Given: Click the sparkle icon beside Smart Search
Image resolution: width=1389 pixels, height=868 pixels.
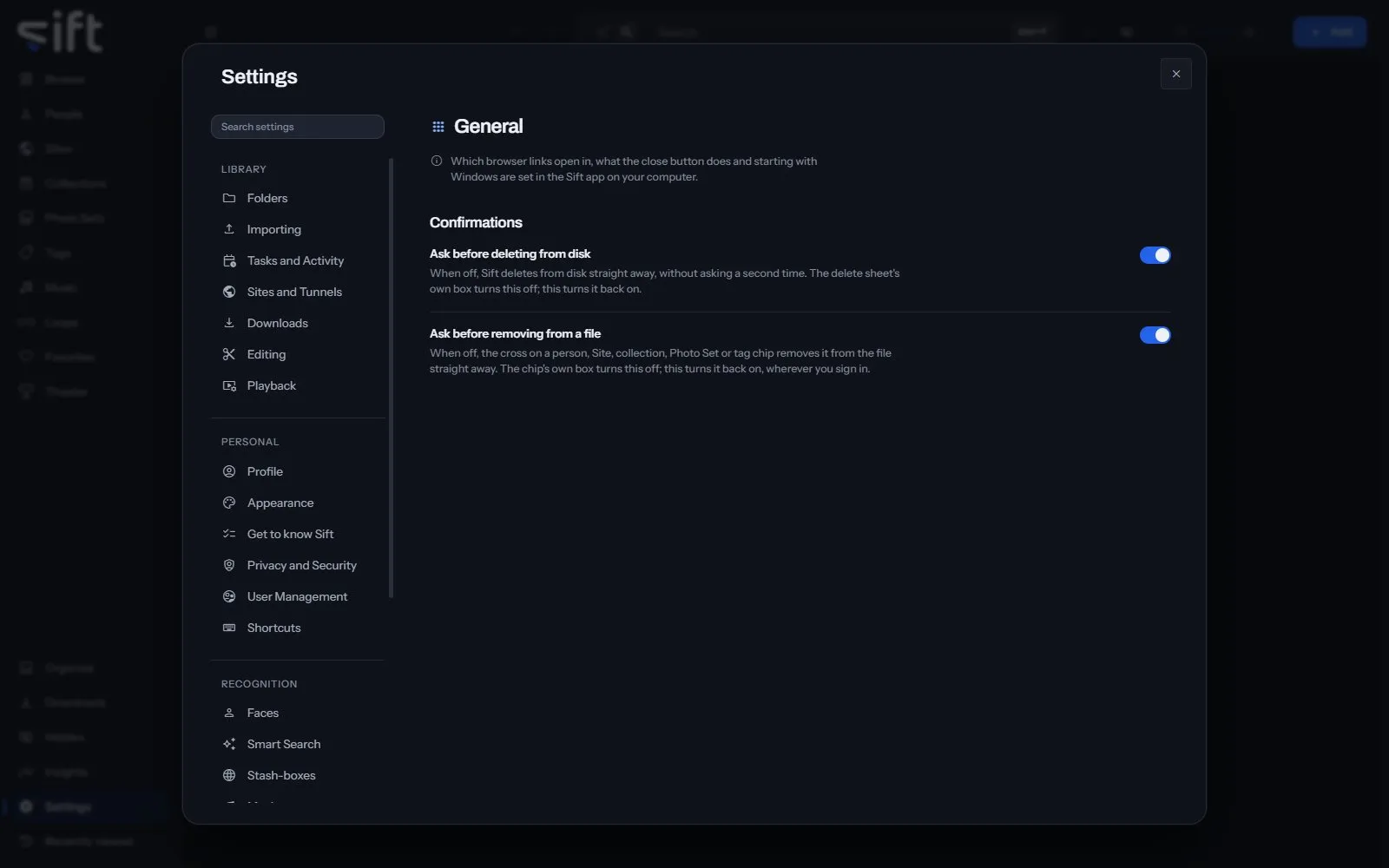Looking at the screenshot, I should (229, 744).
